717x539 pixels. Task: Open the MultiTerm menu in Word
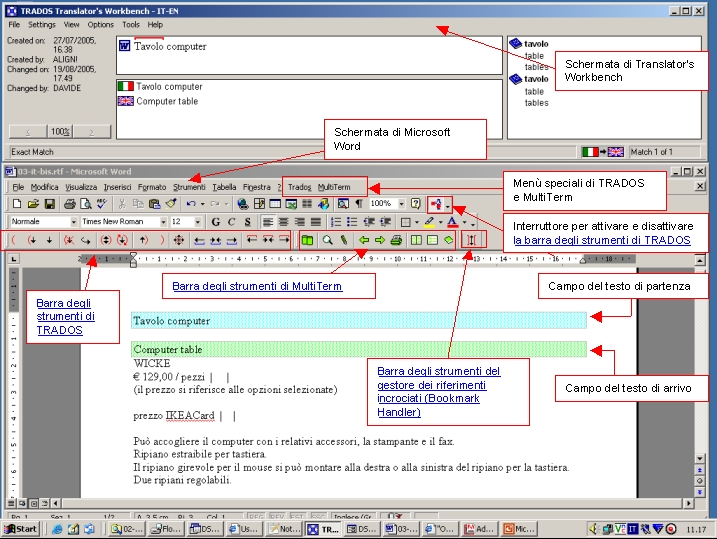334,187
